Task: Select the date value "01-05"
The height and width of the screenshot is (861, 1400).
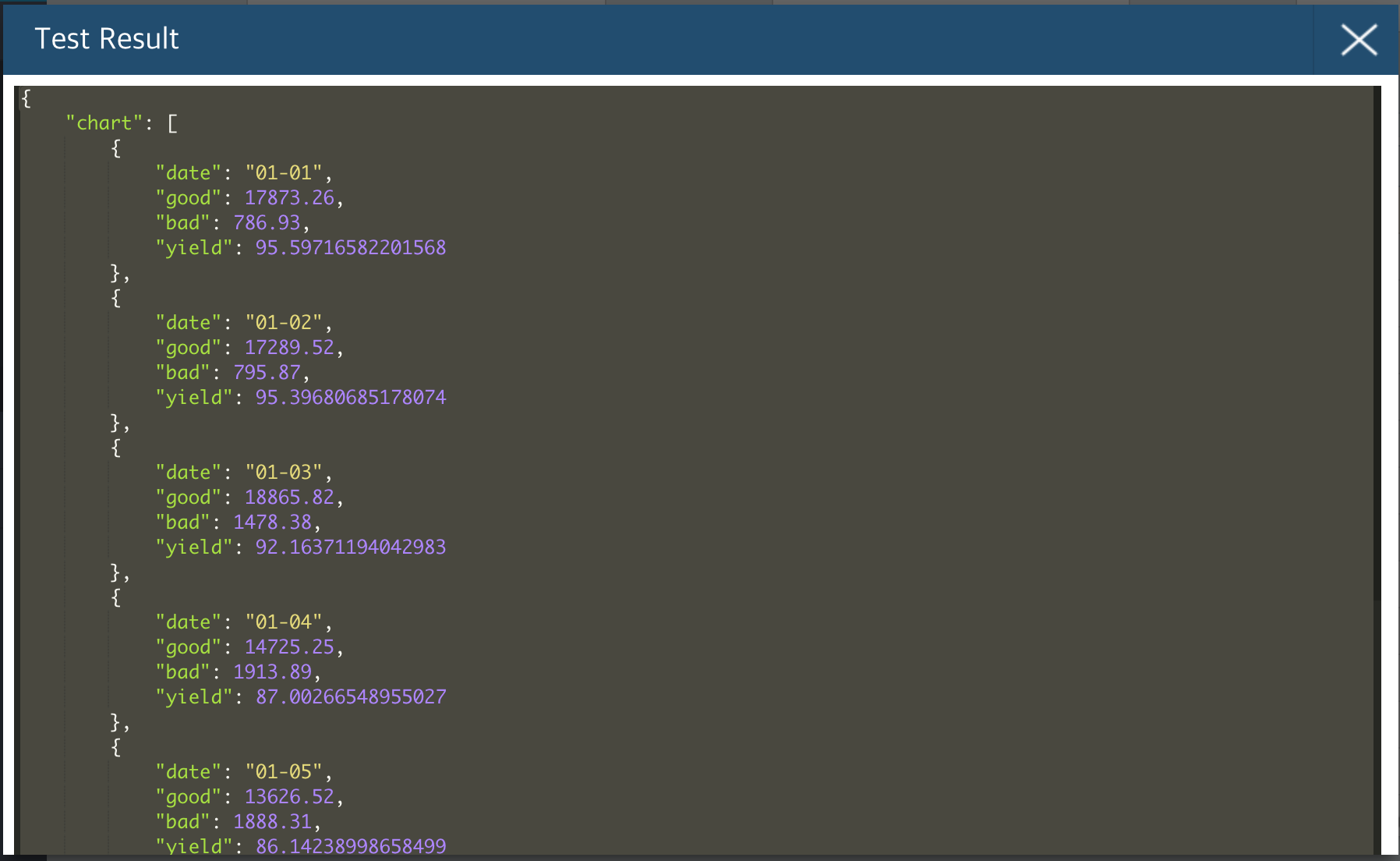Action: click(284, 772)
